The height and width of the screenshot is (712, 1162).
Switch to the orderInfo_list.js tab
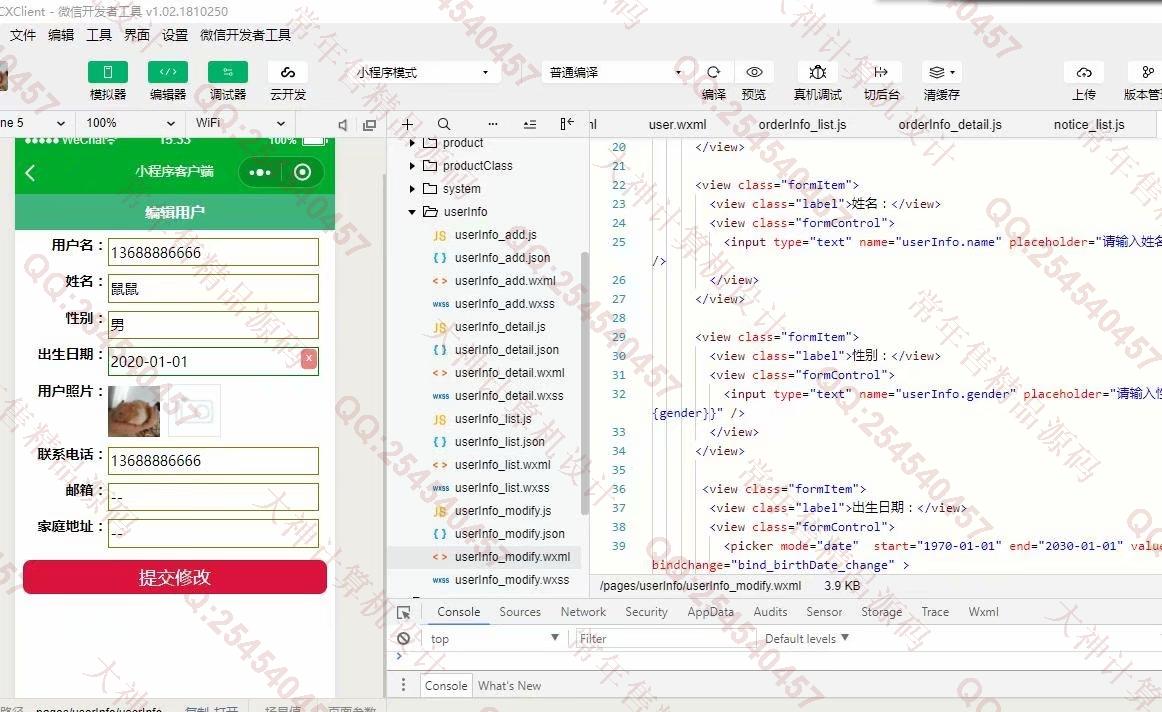click(802, 124)
